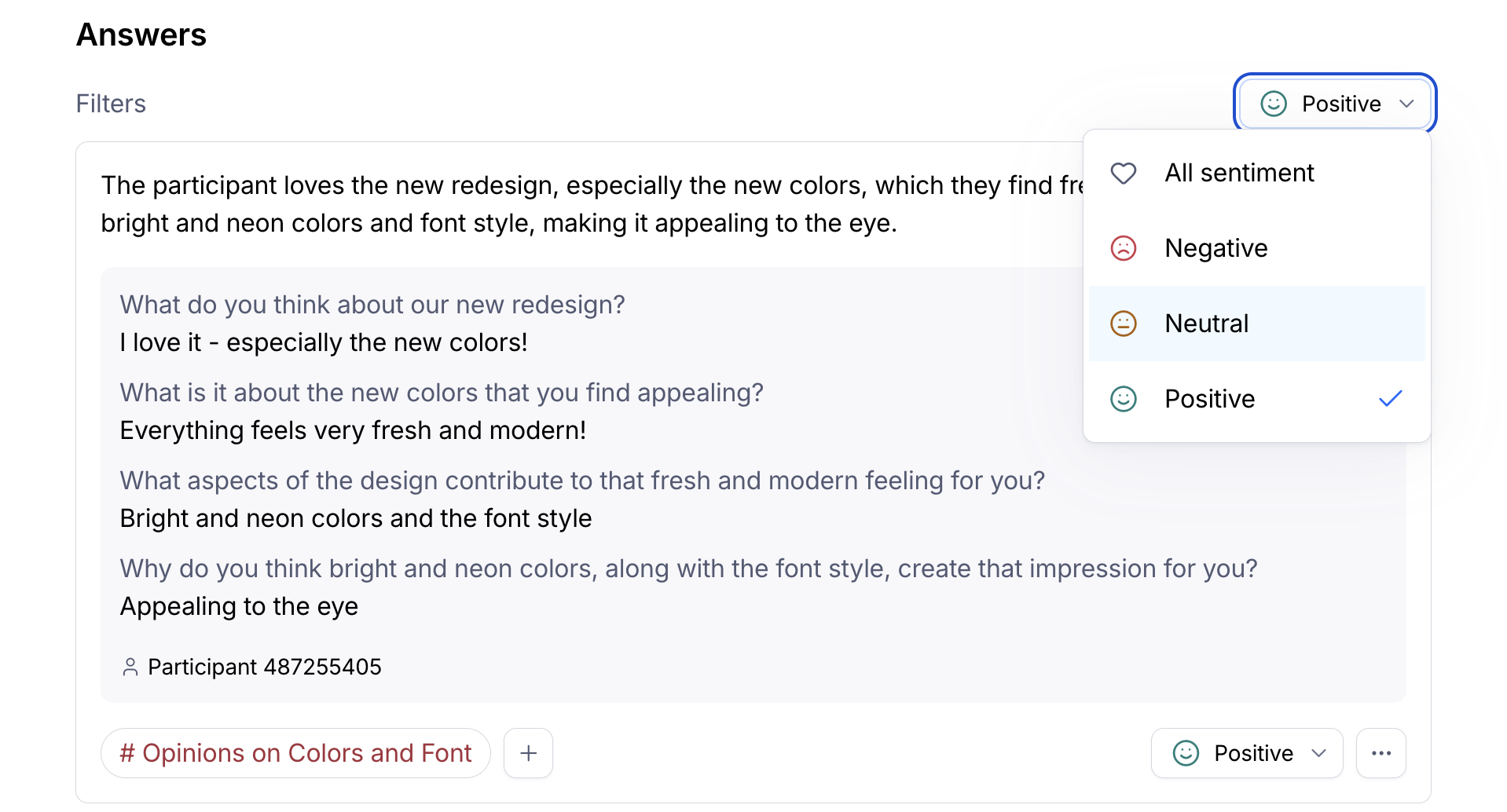
Task: Click the Opinions on Colors and Font tag
Action: 295,753
